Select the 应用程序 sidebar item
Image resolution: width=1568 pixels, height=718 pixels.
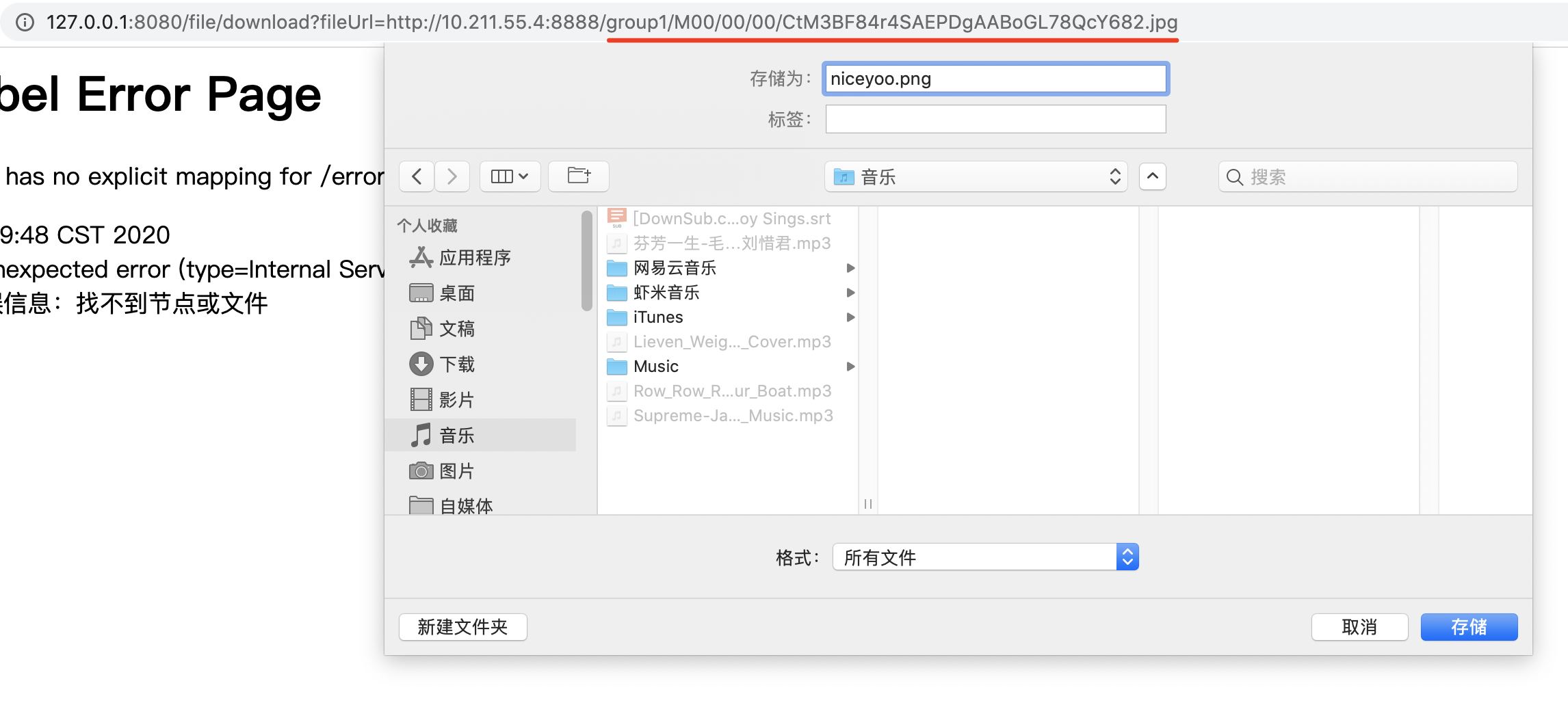tap(475, 258)
